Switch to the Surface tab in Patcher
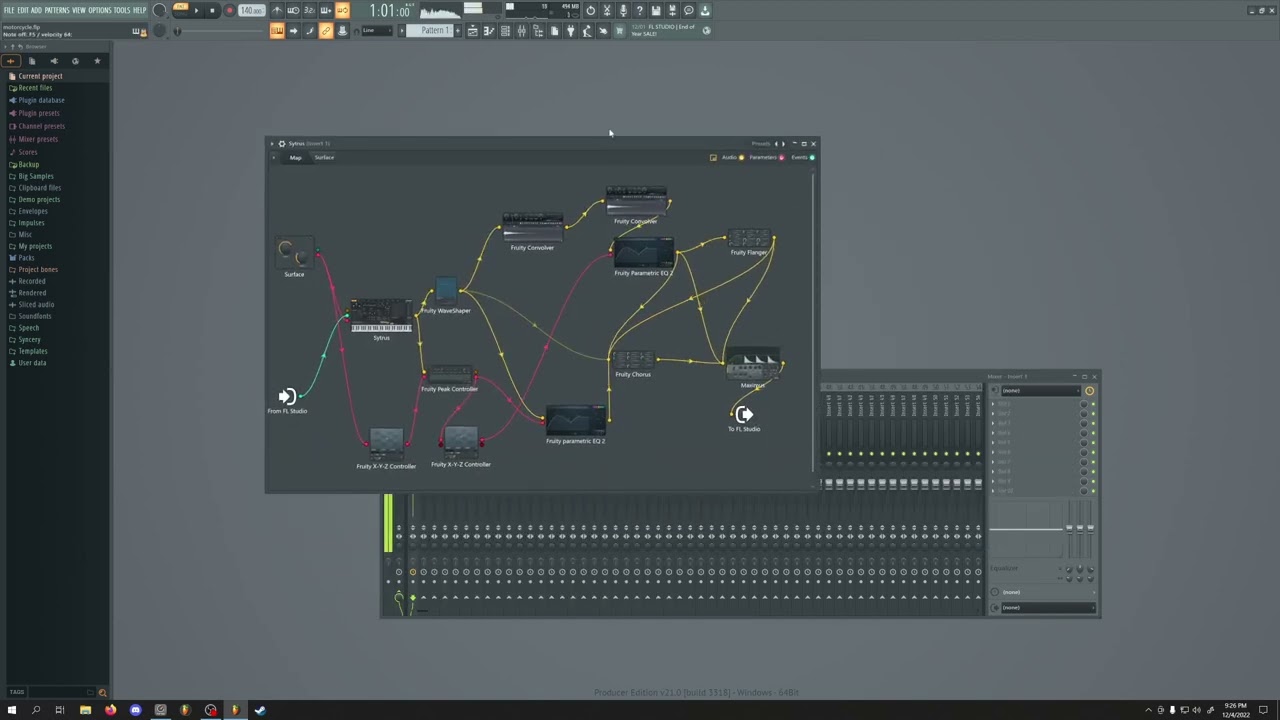This screenshot has height=720, width=1280. click(324, 157)
